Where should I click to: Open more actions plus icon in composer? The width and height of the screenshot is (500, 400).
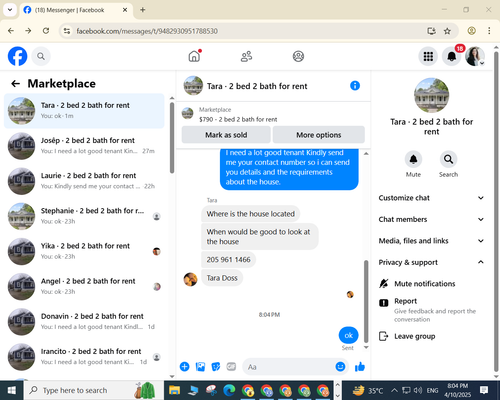(184, 367)
